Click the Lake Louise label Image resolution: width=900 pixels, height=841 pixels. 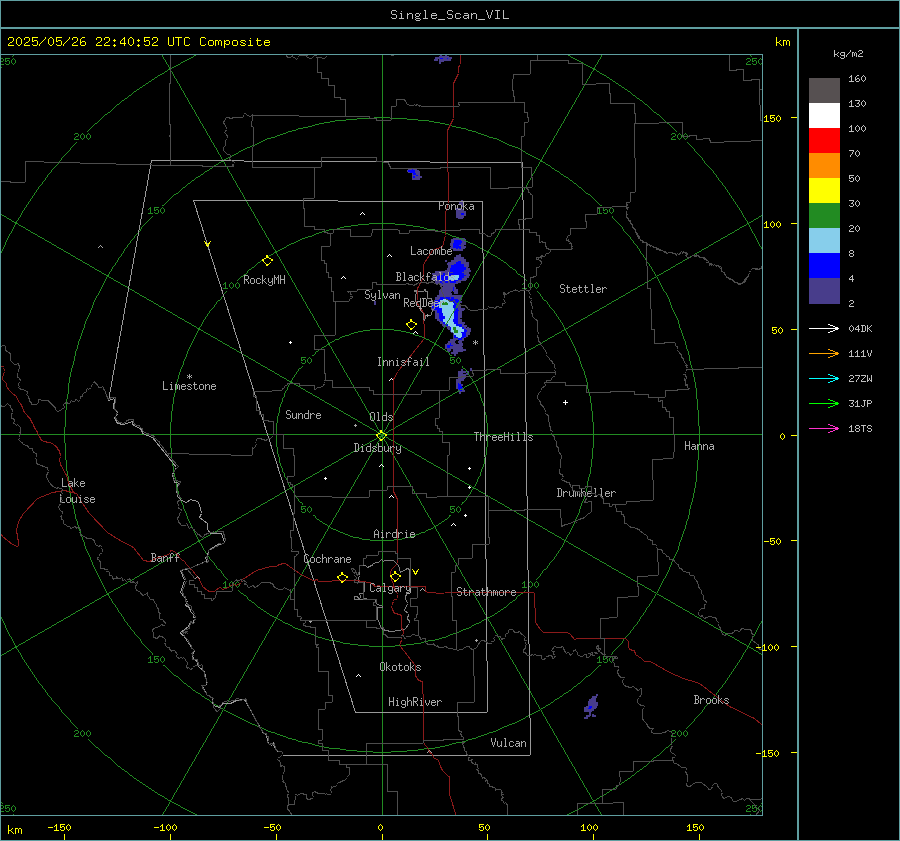click(x=77, y=491)
